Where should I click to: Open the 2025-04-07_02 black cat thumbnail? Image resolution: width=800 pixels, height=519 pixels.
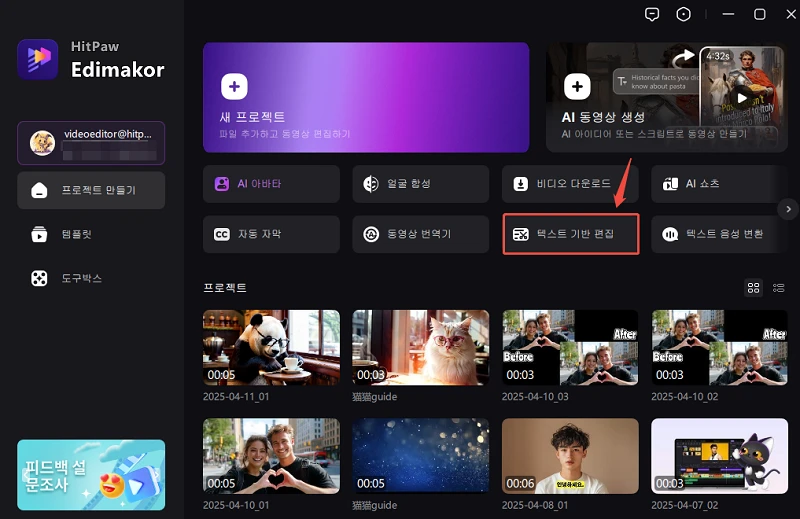point(719,456)
